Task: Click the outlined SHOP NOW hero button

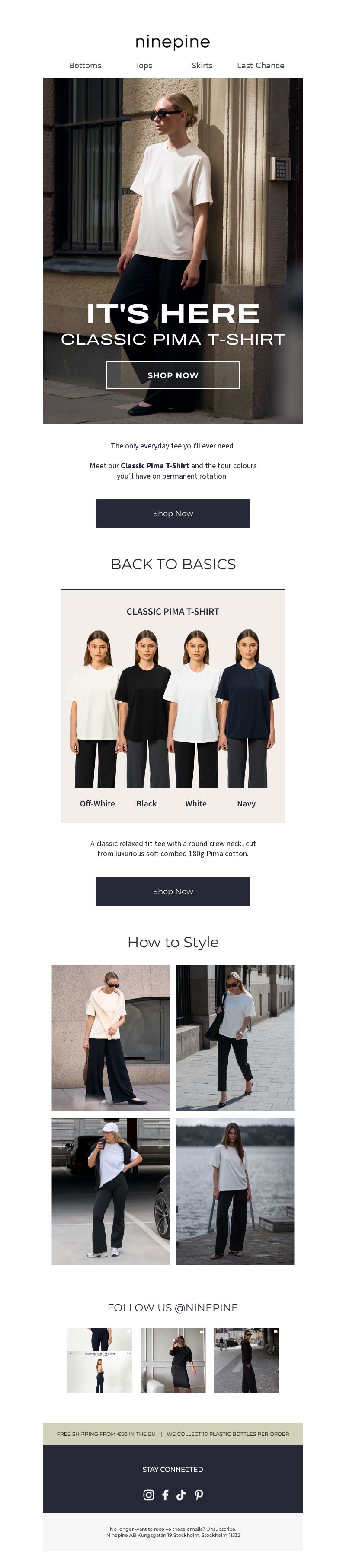Action: click(173, 375)
